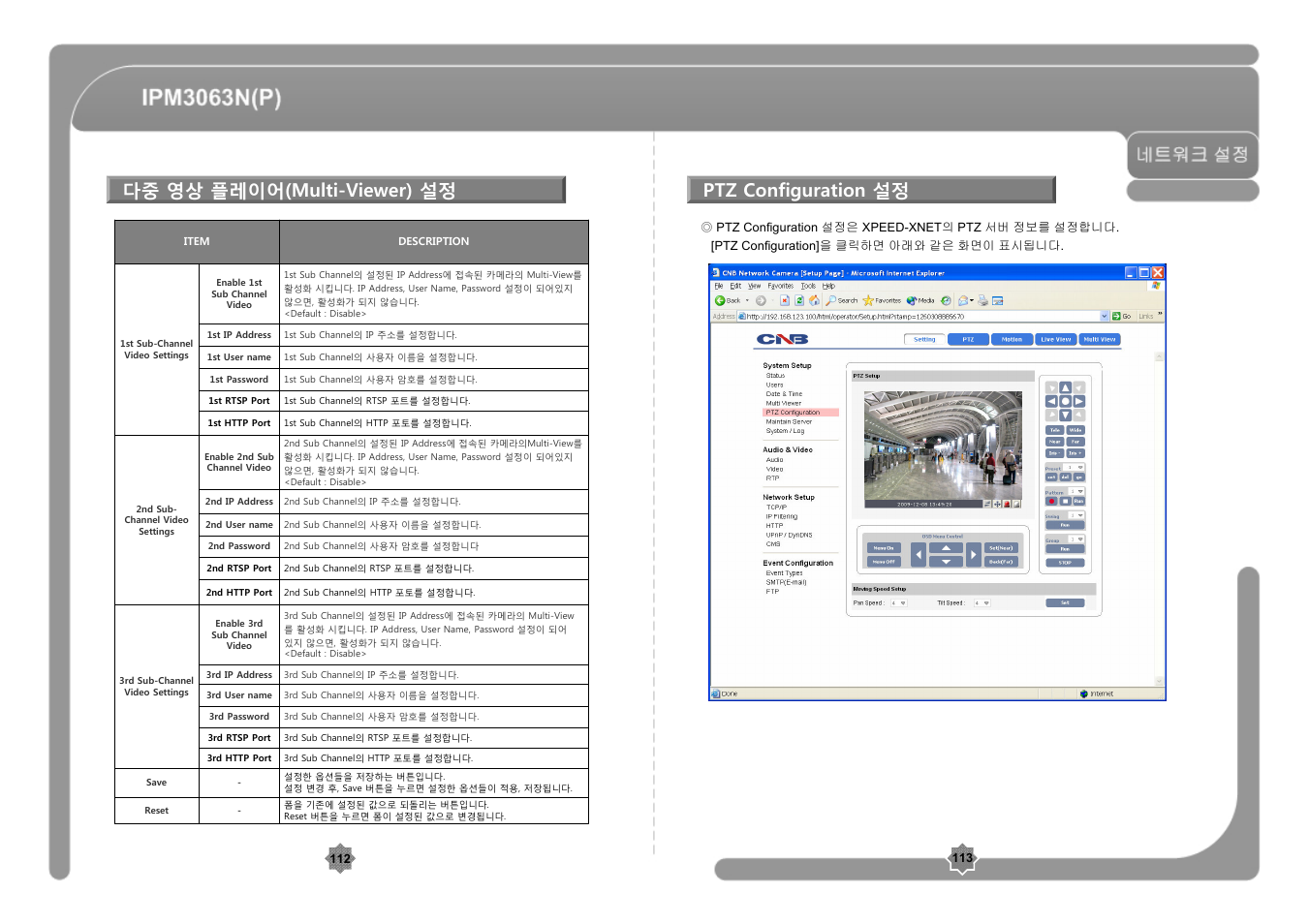Click OSD menu up arrow
The width and height of the screenshot is (1309, 924).
click(x=946, y=548)
